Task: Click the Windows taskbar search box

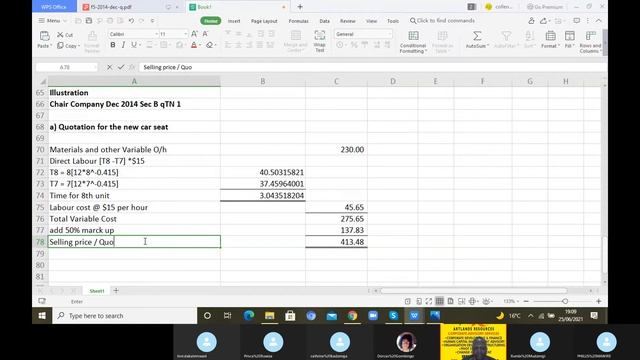Action: [x=124, y=316]
